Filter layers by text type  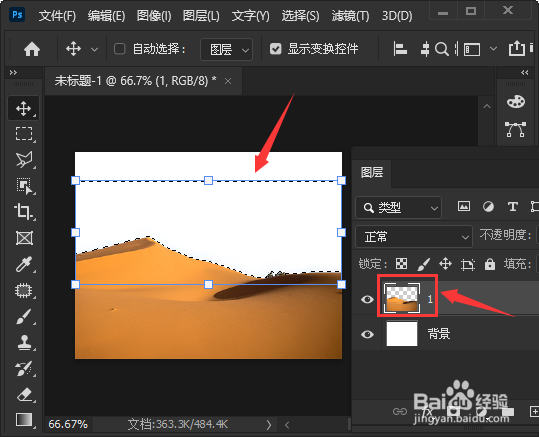[513, 207]
